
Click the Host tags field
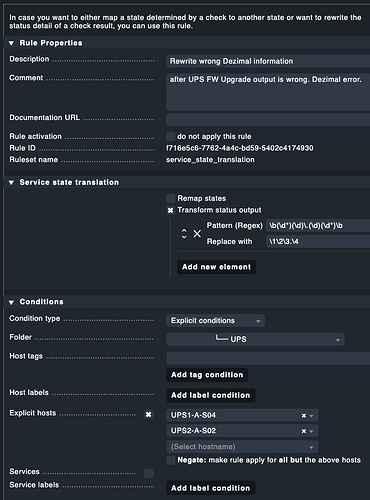(268, 358)
